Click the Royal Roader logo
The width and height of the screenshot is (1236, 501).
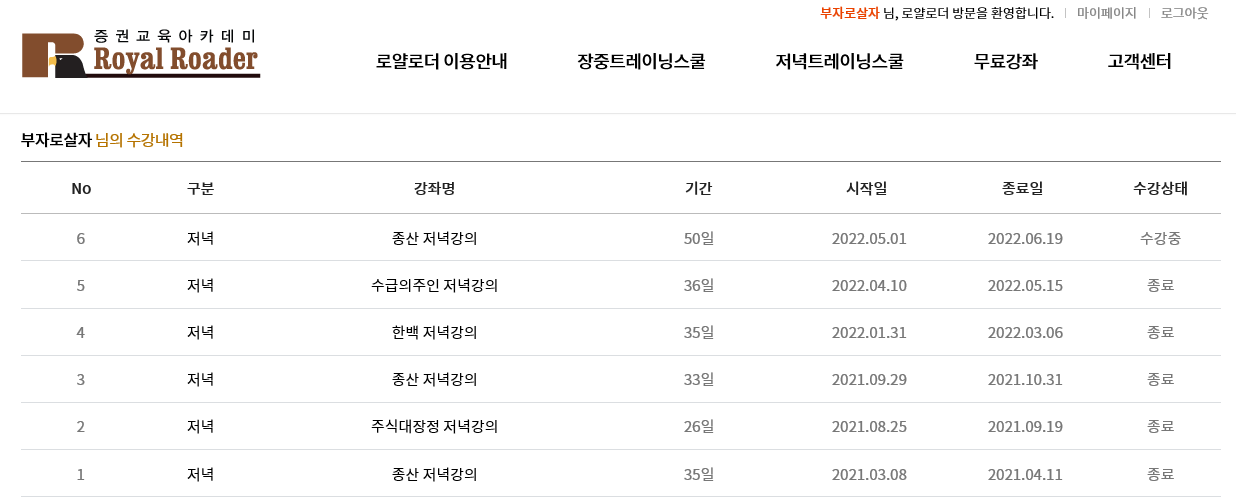pyautogui.click(x=141, y=54)
